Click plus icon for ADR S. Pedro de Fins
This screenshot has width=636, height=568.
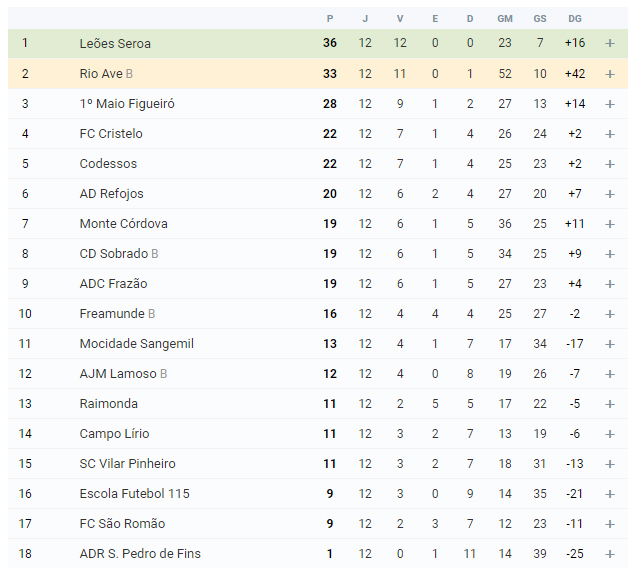610,554
